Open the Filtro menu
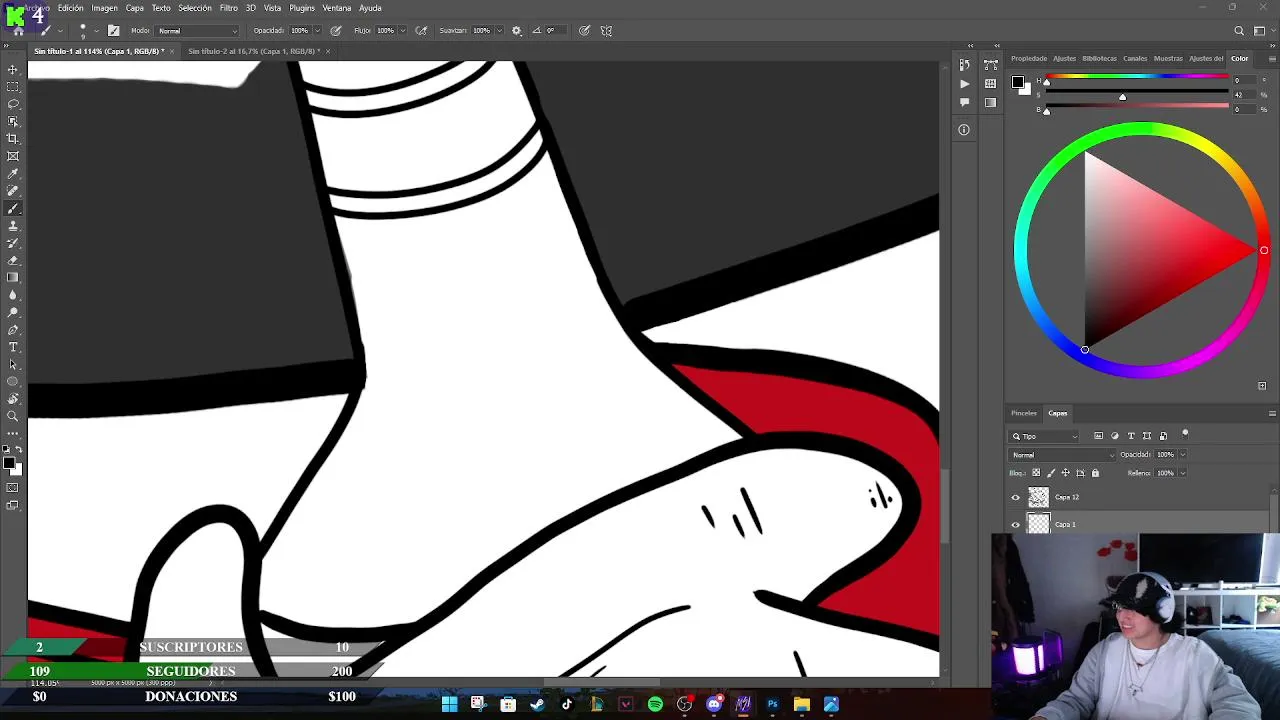The width and height of the screenshot is (1280, 720). (229, 8)
